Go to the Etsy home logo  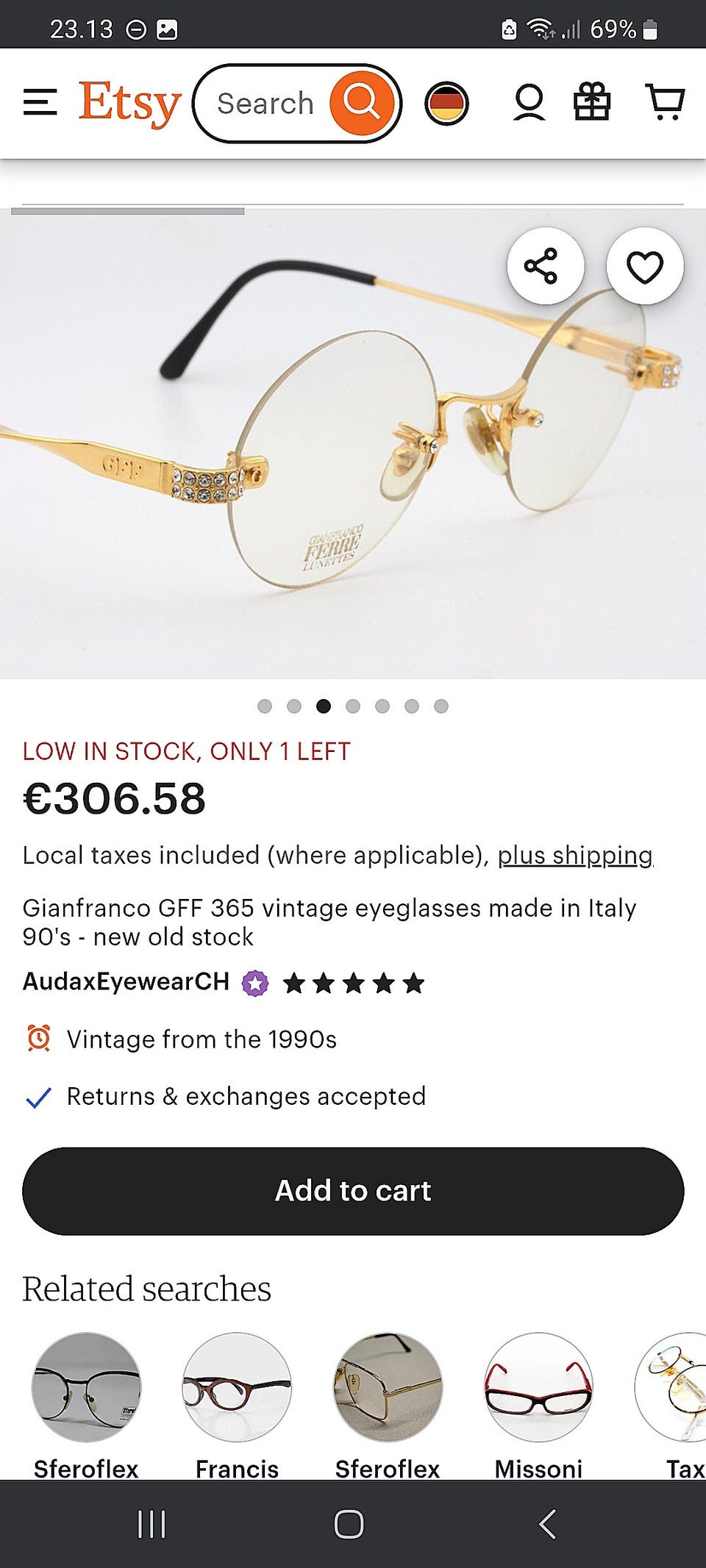tap(130, 103)
